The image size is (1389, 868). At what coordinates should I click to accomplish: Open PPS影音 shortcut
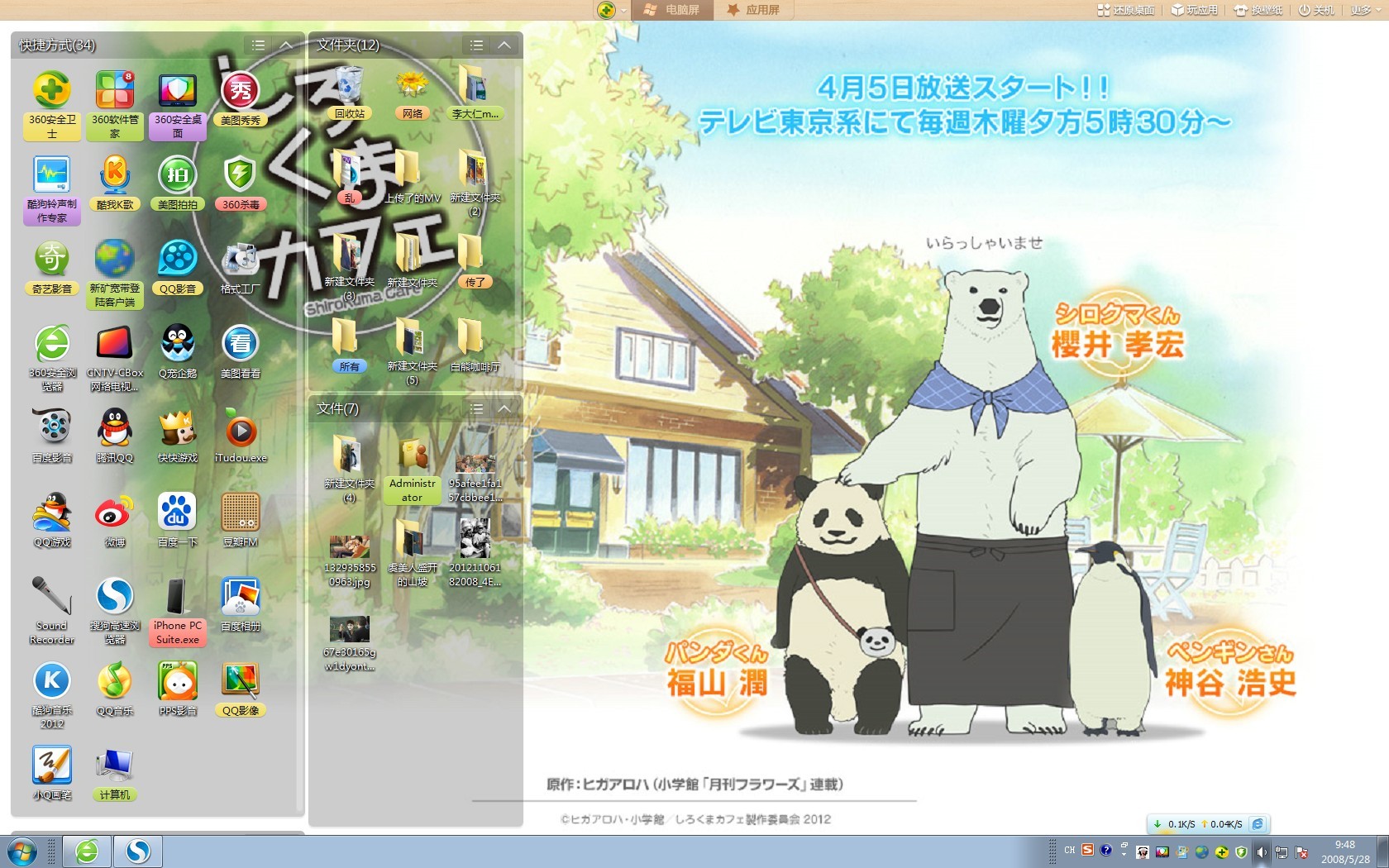[178, 689]
